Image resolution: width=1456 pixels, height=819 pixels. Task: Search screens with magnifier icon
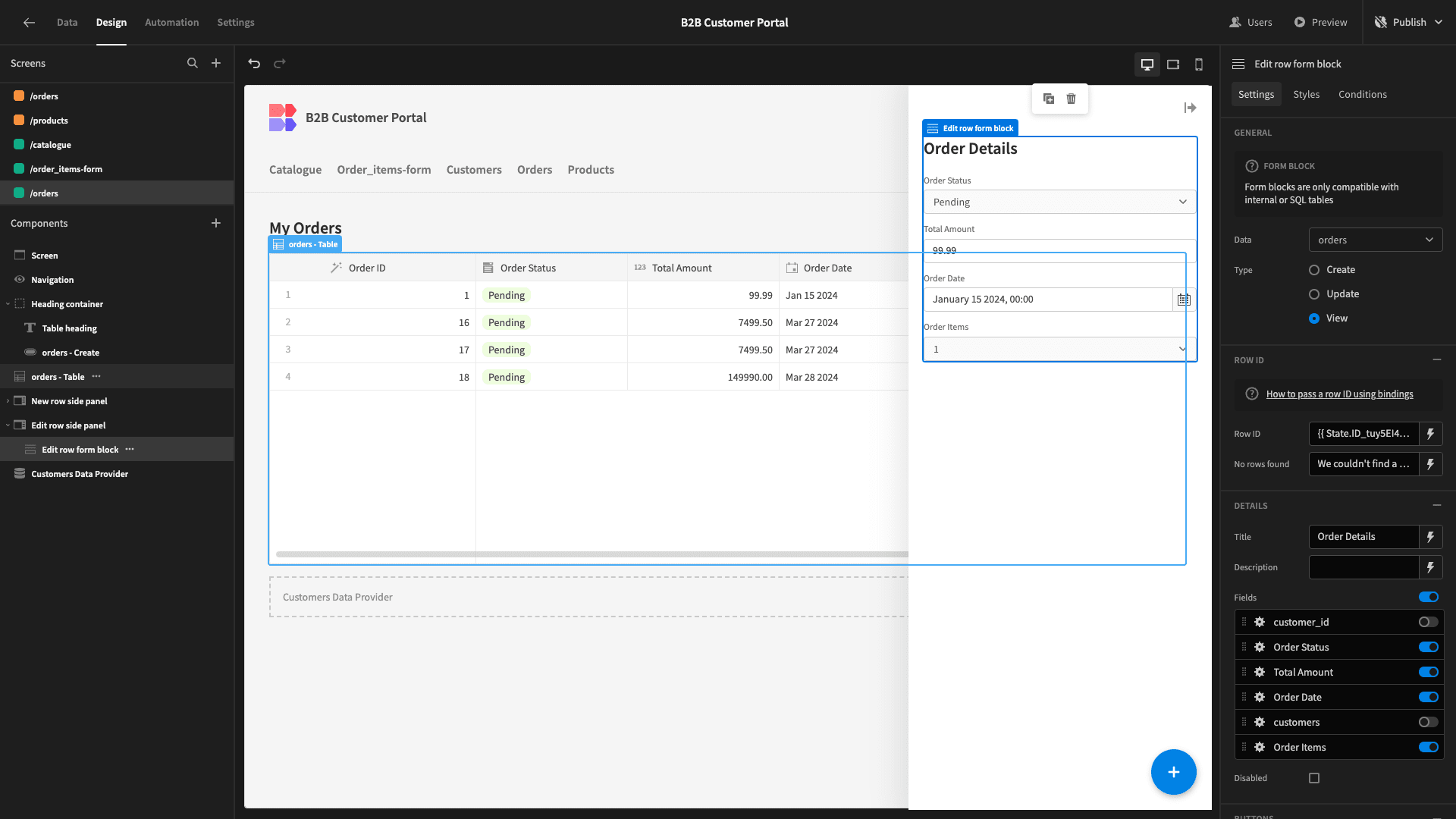pyautogui.click(x=193, y=64)
